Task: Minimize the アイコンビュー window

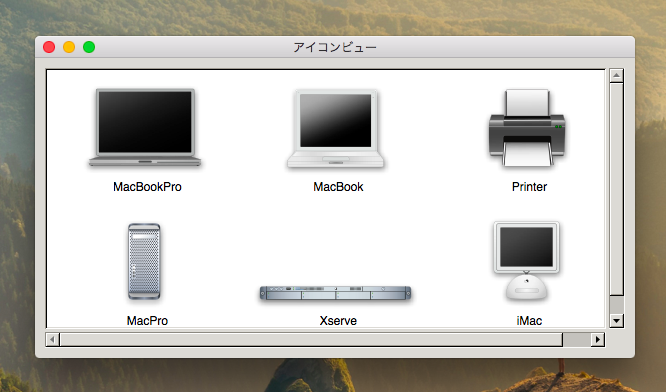Action: point(69,47)
